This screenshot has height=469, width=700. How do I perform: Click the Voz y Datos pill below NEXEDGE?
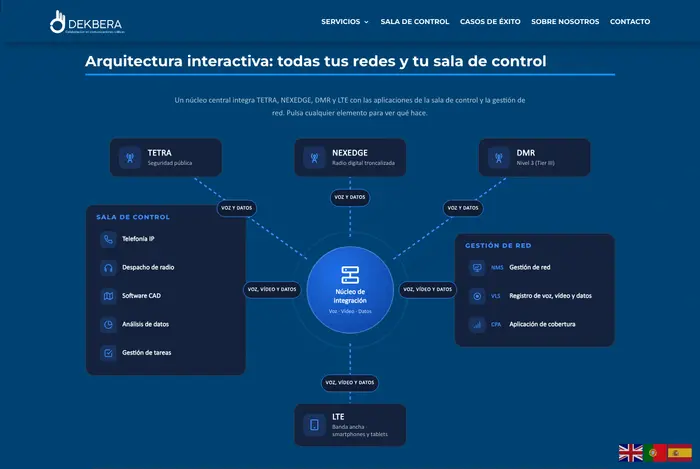click(350, 197)
